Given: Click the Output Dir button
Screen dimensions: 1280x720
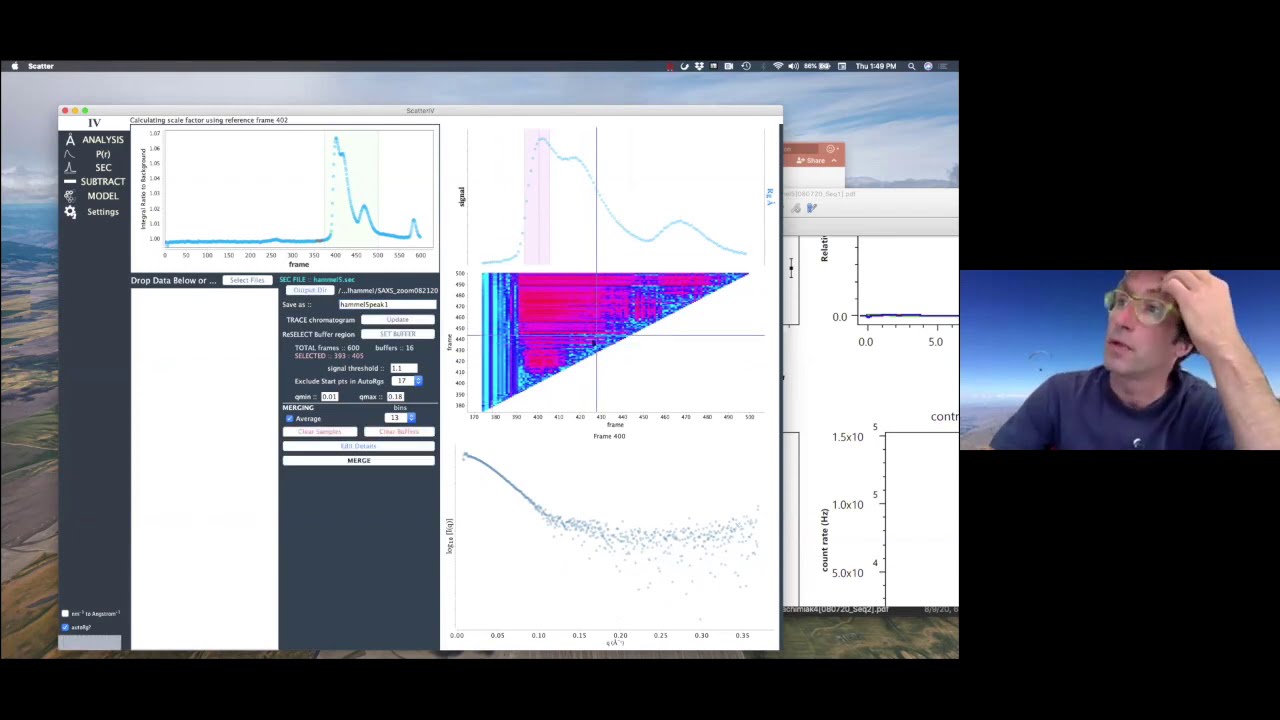Looking at the screenshot, I should click(309, 291).
